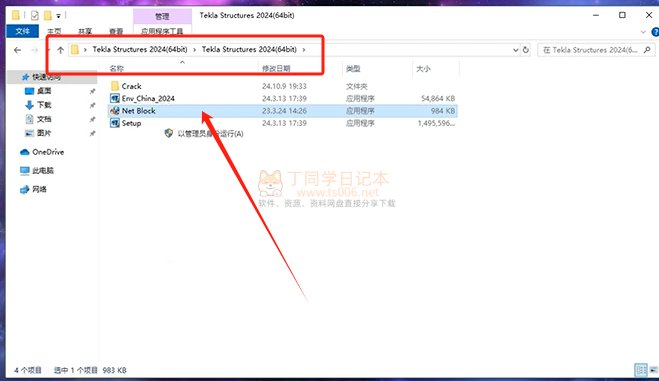Screen dimensions: 659x381
Task: Click the search magnifier icon
Action: click(647, 50)
